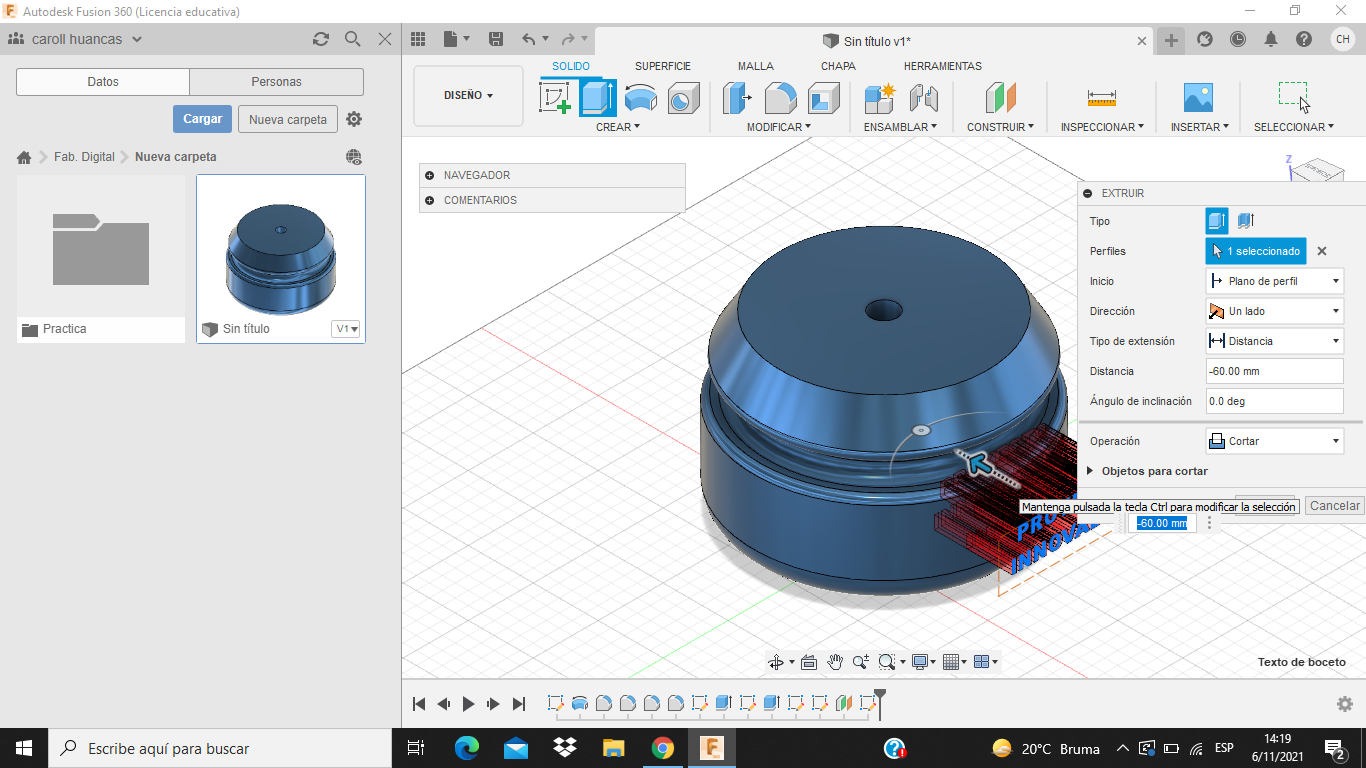Select the Extrude tool in toolbar
This screenshot has width=1366, height=768.
pos(598,98)
